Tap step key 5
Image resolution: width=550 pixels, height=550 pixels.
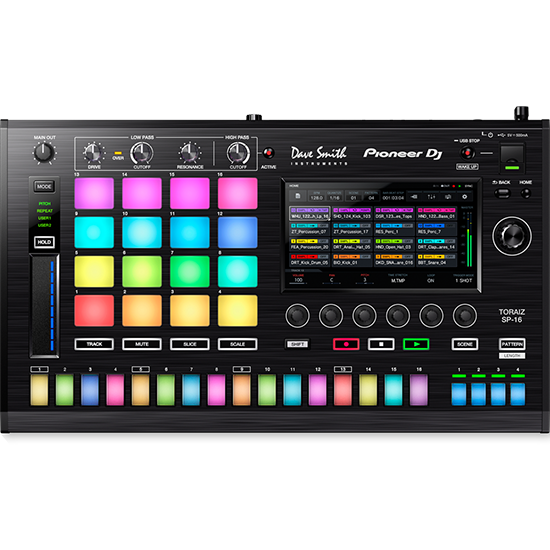coord(140,390)
